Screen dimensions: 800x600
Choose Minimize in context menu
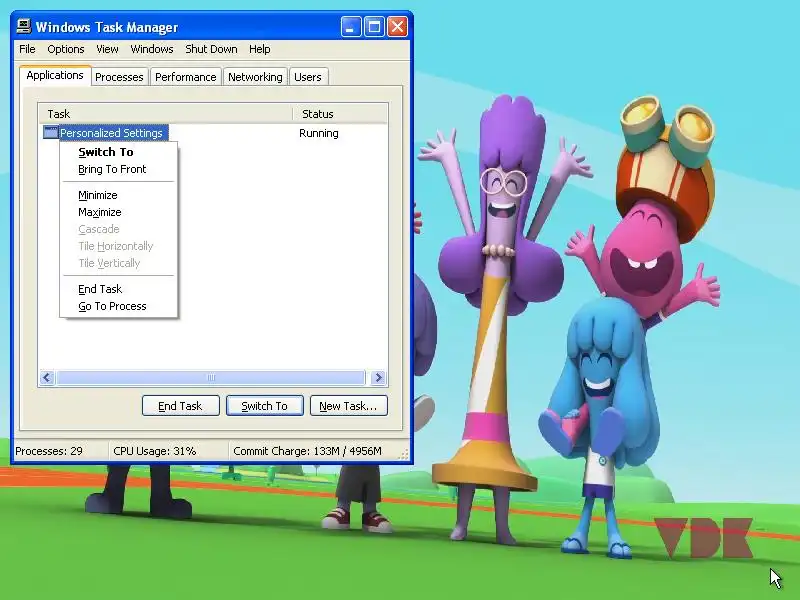(119, 195)
